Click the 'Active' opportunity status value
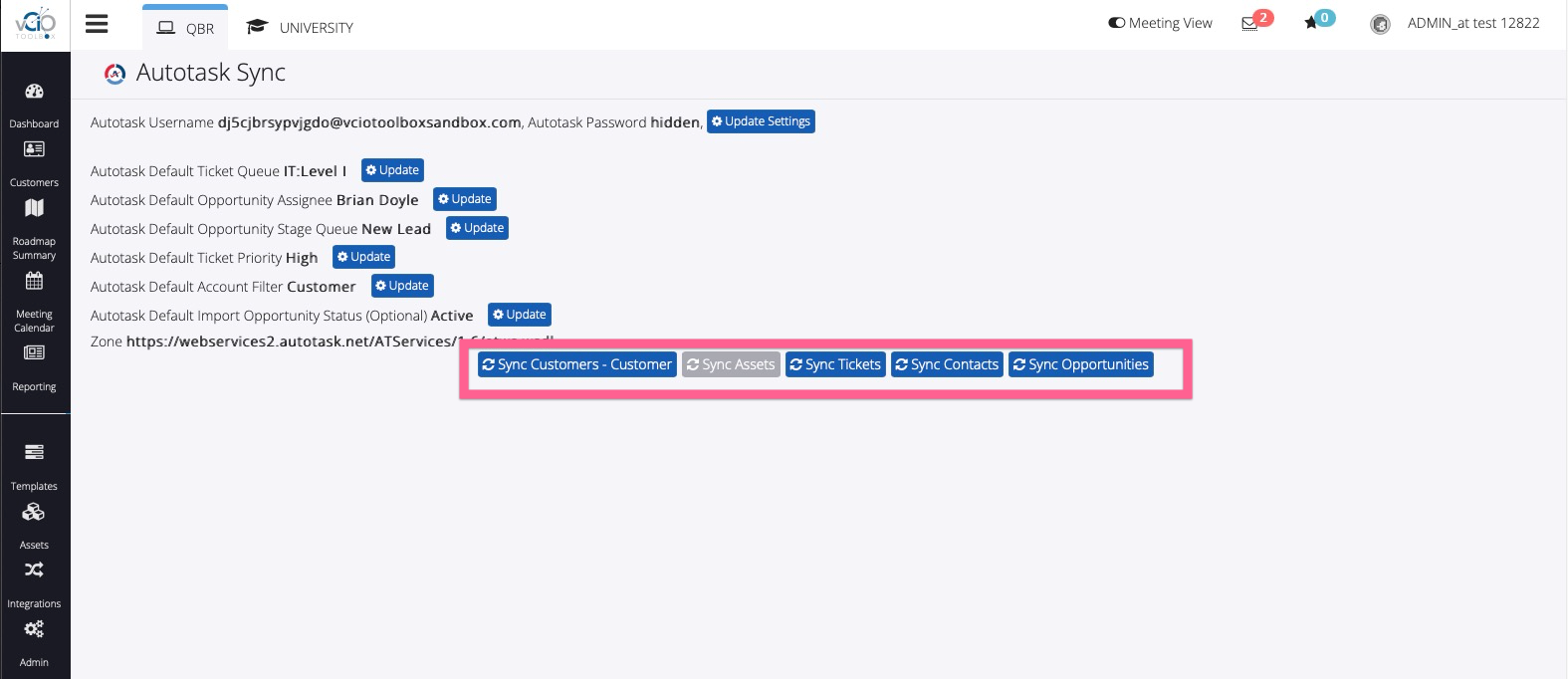This screenshot has width=1568, height=679. (x=452, y=316)
